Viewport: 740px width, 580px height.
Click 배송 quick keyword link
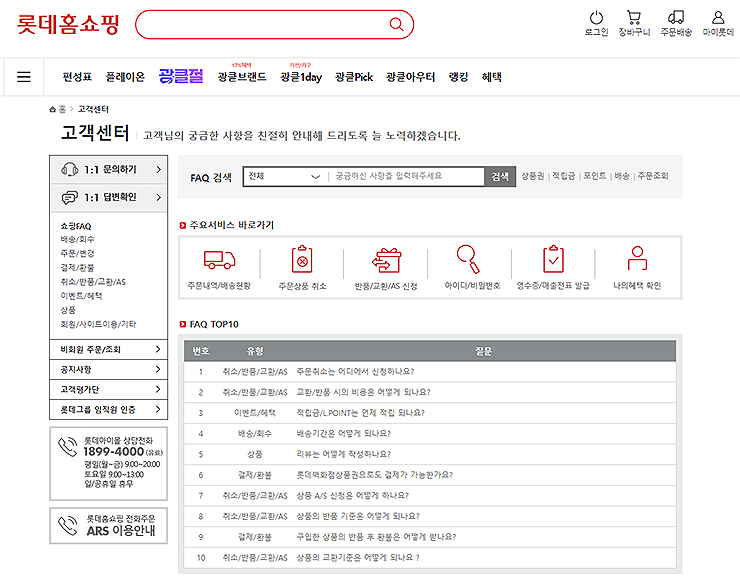(x=622, y=176)
